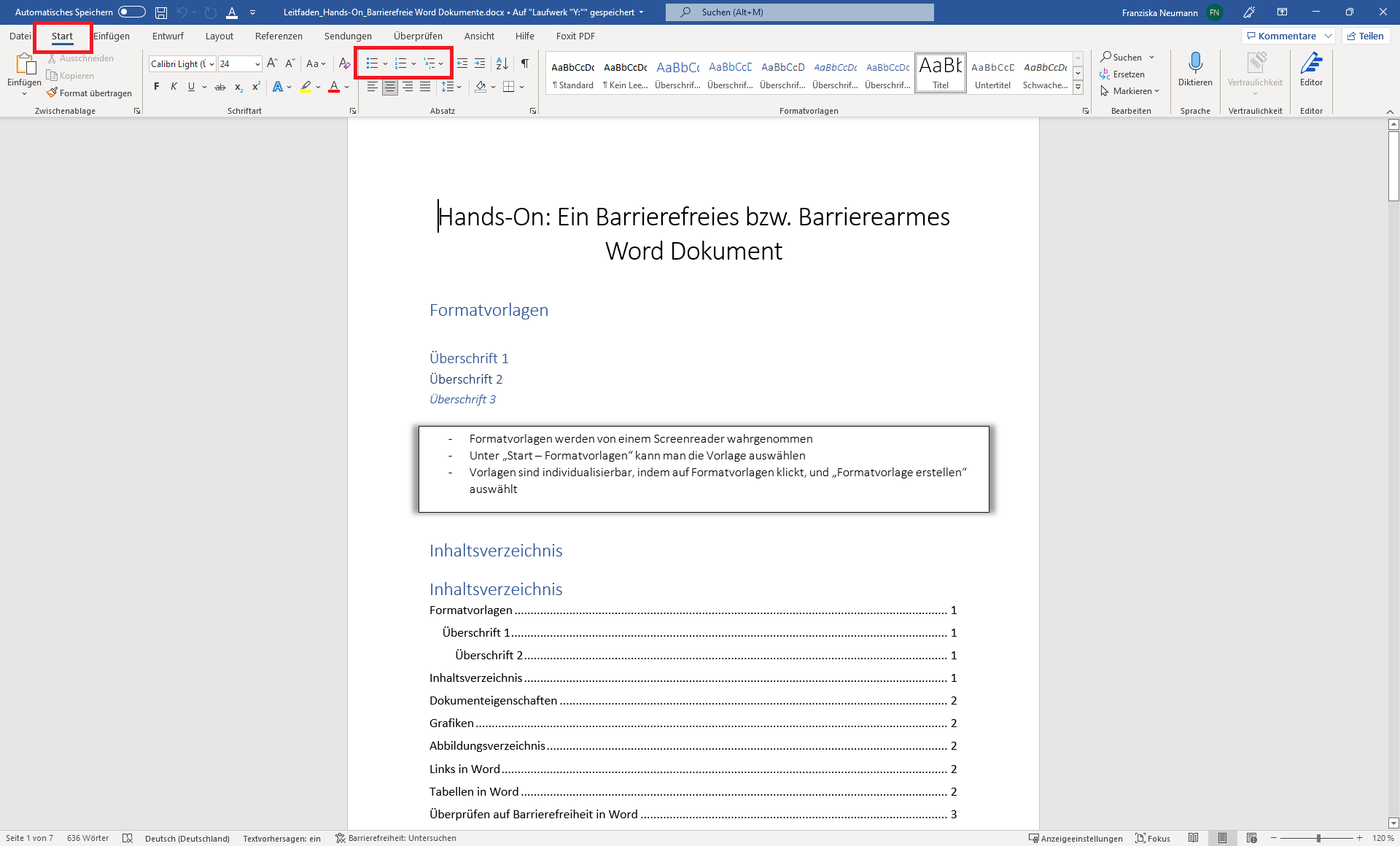The width and height of the screenshot is (1400, 846).
Task: Start dictation via the Diktieren microphone
Action: tap(1194, 69)
